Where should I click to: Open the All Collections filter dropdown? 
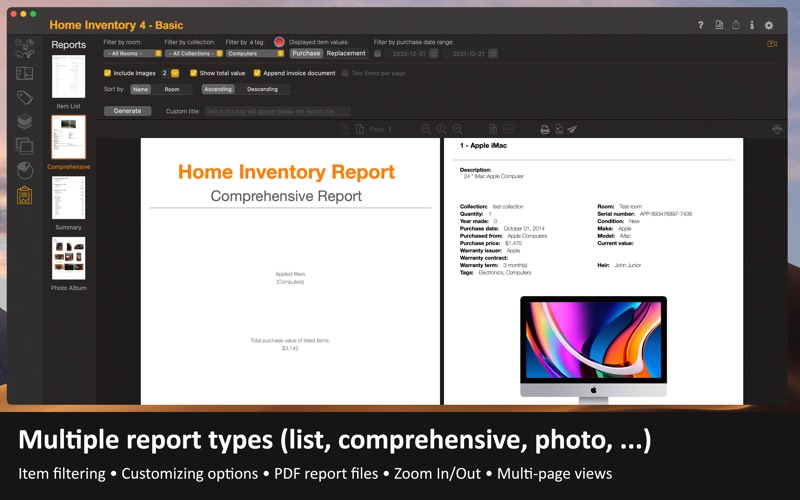(x=194, y=53)
